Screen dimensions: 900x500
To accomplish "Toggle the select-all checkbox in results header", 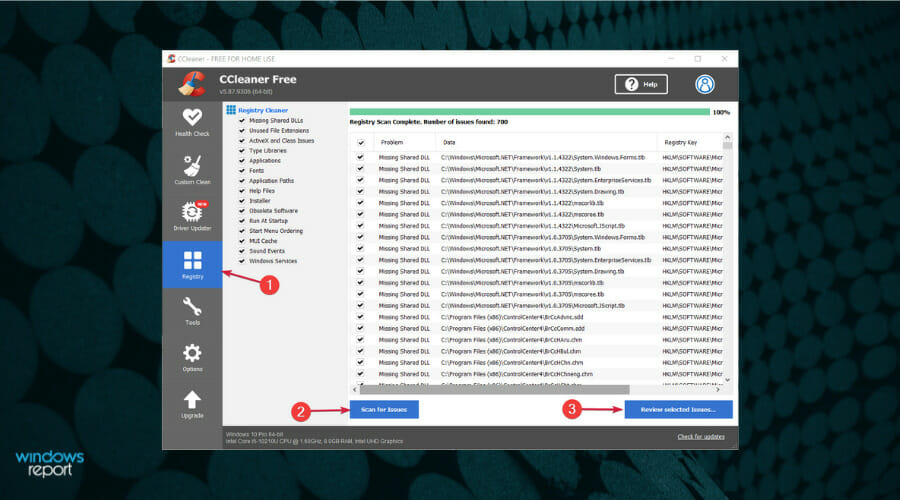I will pos(360,142).
